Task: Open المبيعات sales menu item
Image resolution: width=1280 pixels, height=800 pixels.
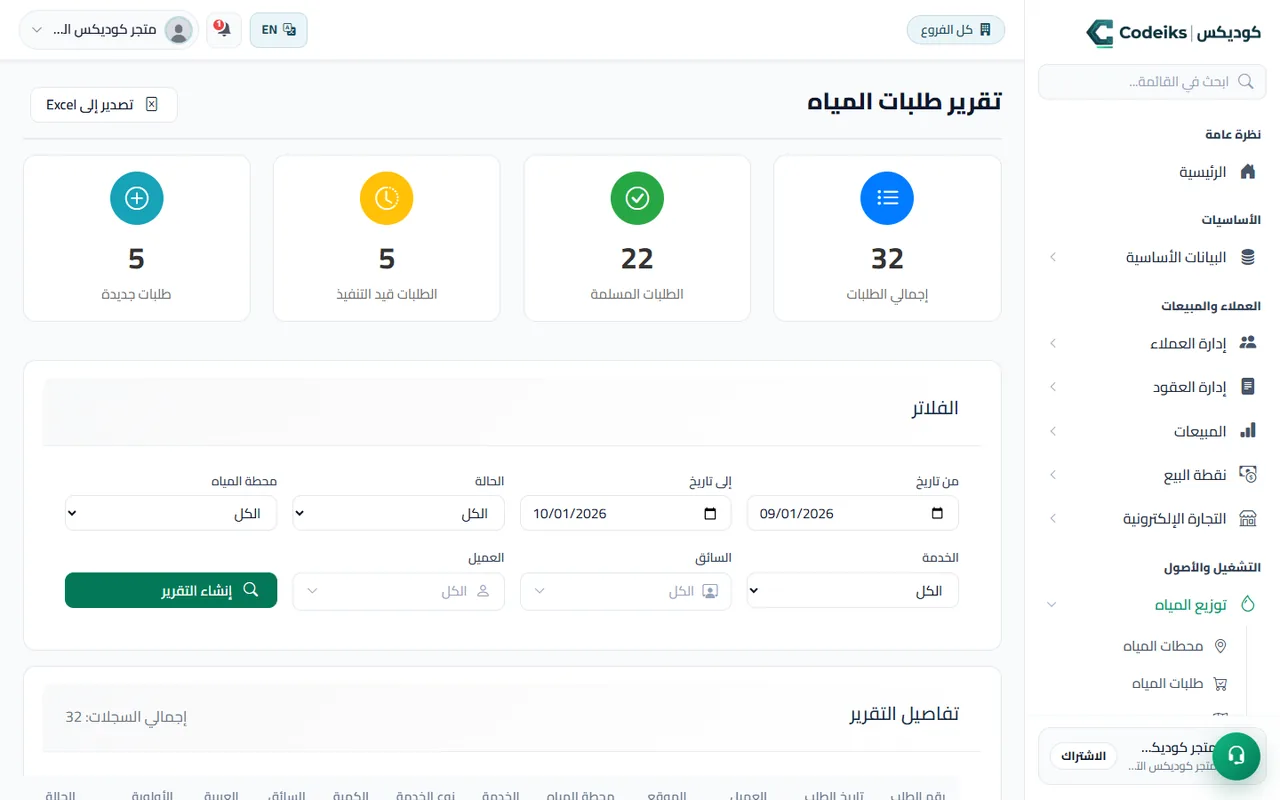Action: pyautogui.click(x=1152, y=431)
